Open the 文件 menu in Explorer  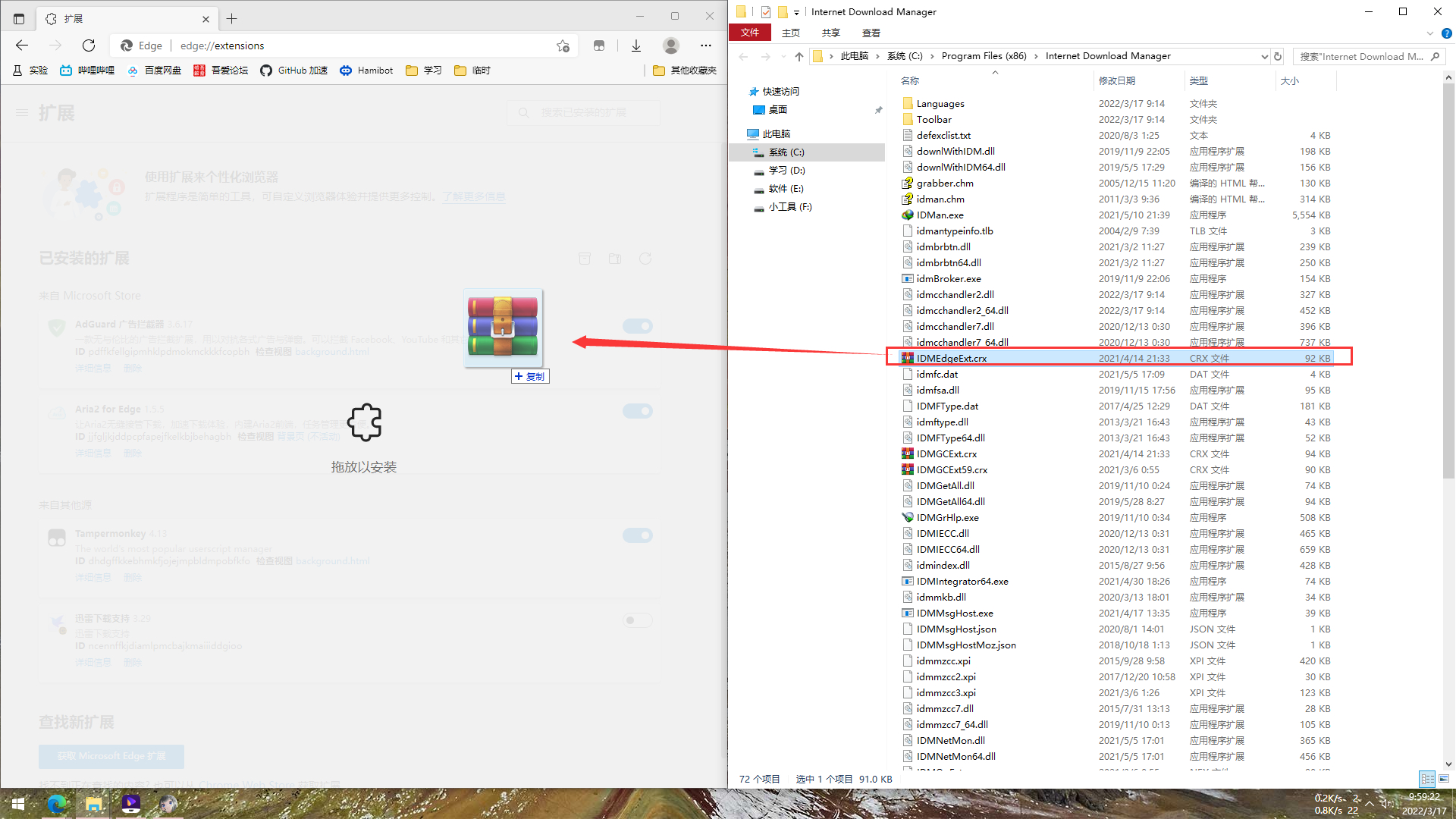click(749, 33)
